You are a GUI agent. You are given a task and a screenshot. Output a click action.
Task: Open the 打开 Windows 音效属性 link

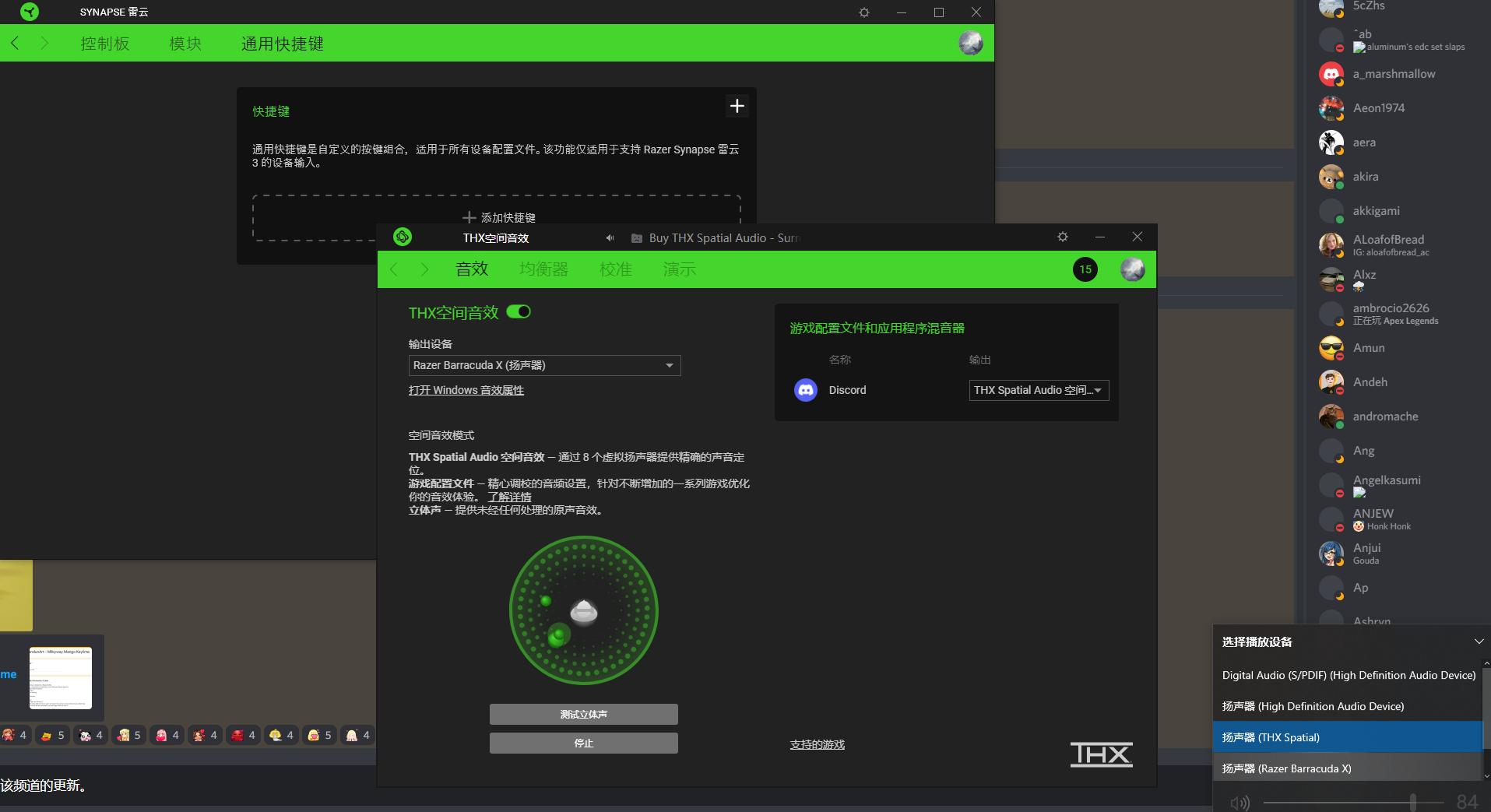466,390
